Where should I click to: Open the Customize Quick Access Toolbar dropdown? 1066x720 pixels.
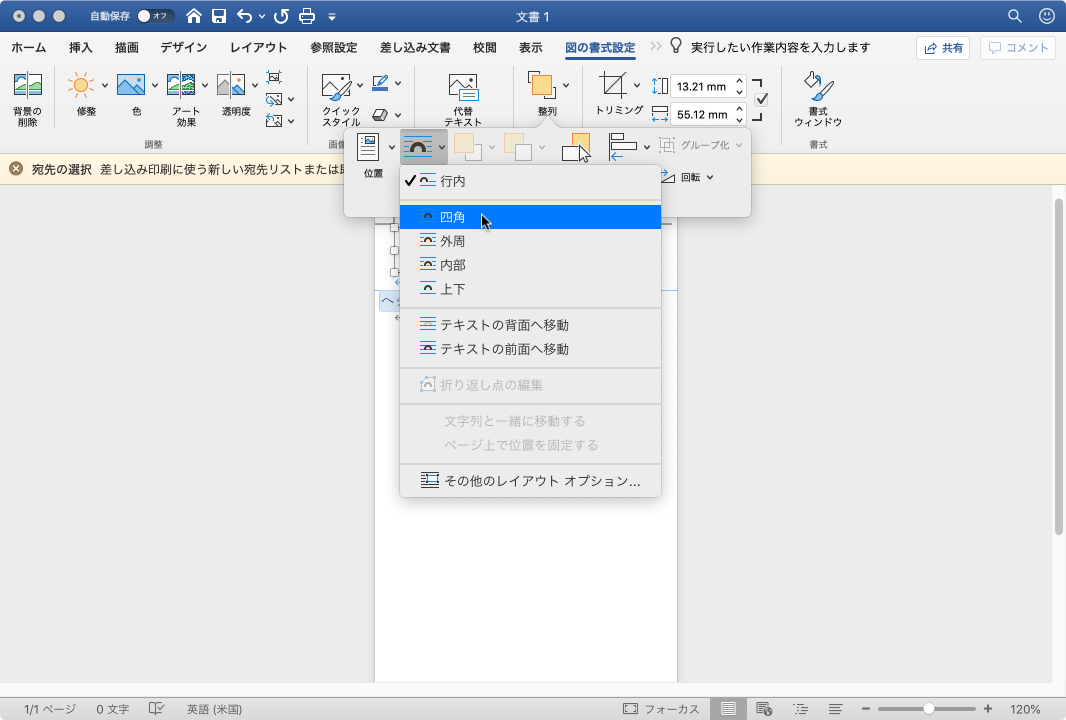click(x=332, y=16)
